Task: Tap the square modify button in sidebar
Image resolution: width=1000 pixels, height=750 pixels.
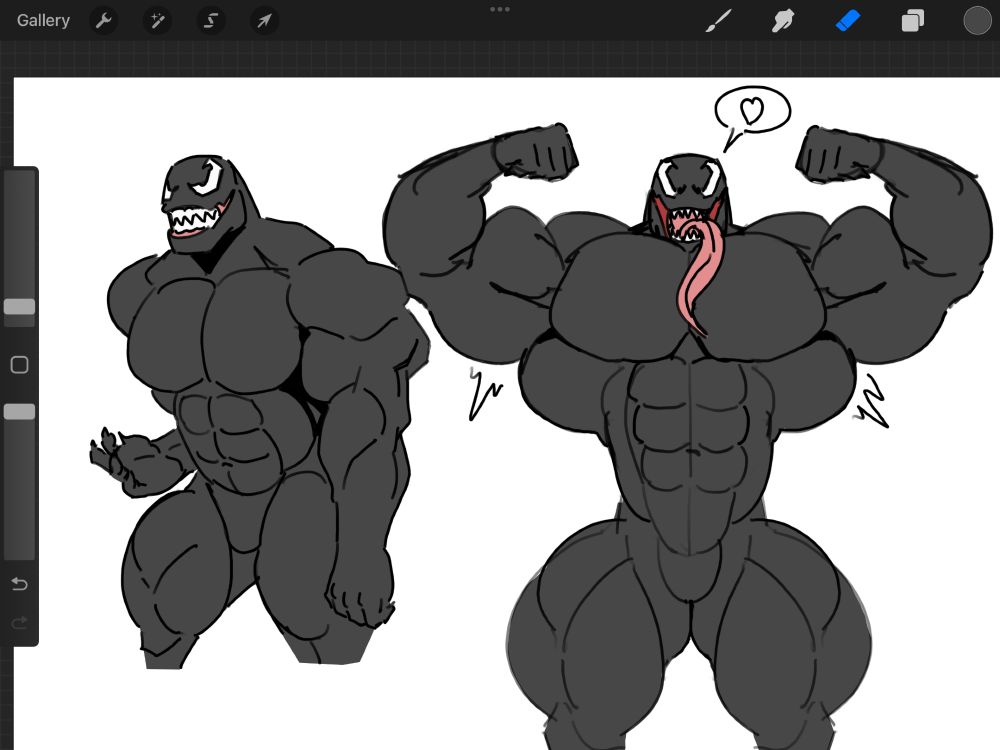Action: pos(20,365)
